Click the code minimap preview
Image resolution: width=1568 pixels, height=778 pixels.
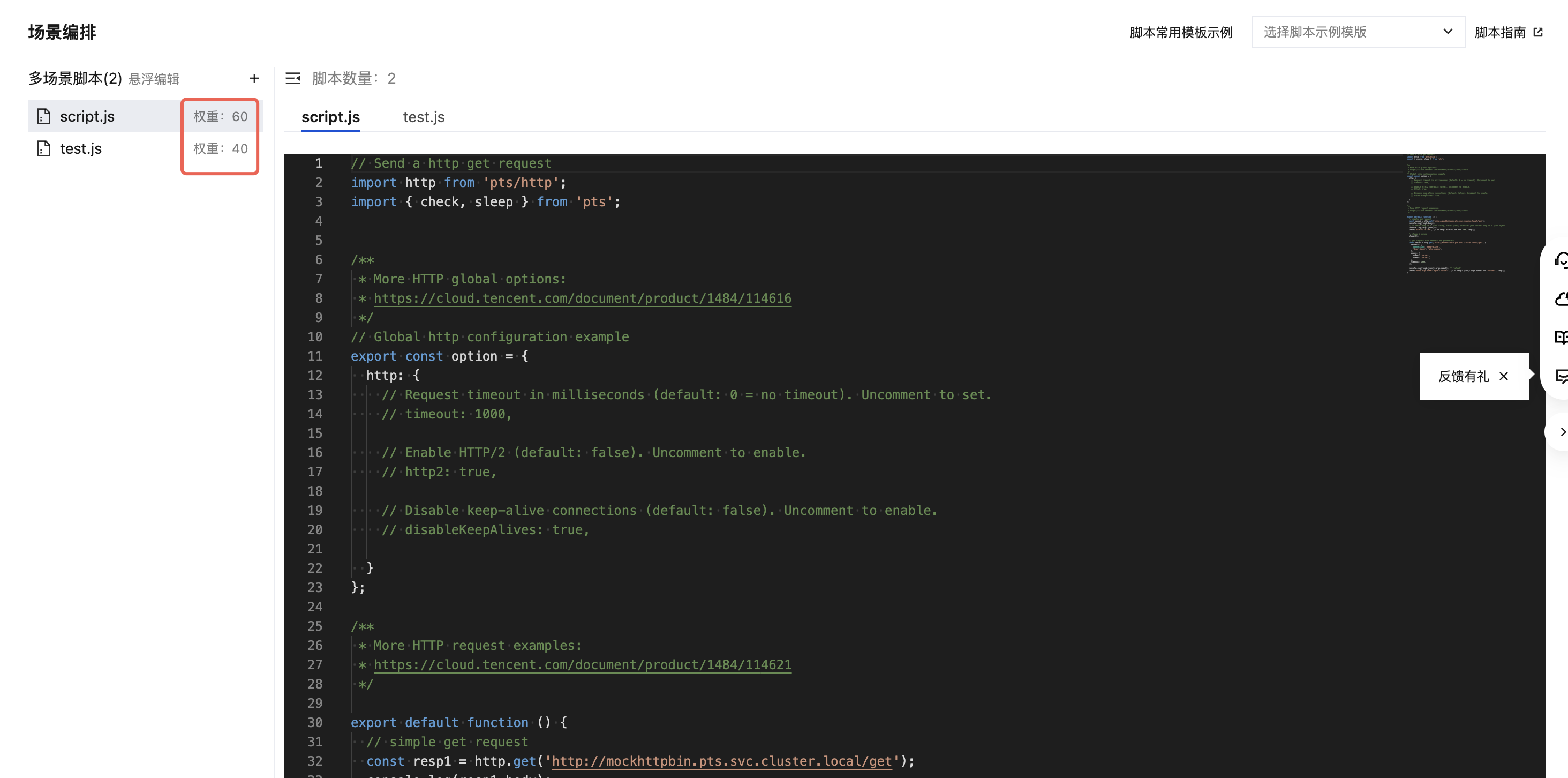[1455, 213]
